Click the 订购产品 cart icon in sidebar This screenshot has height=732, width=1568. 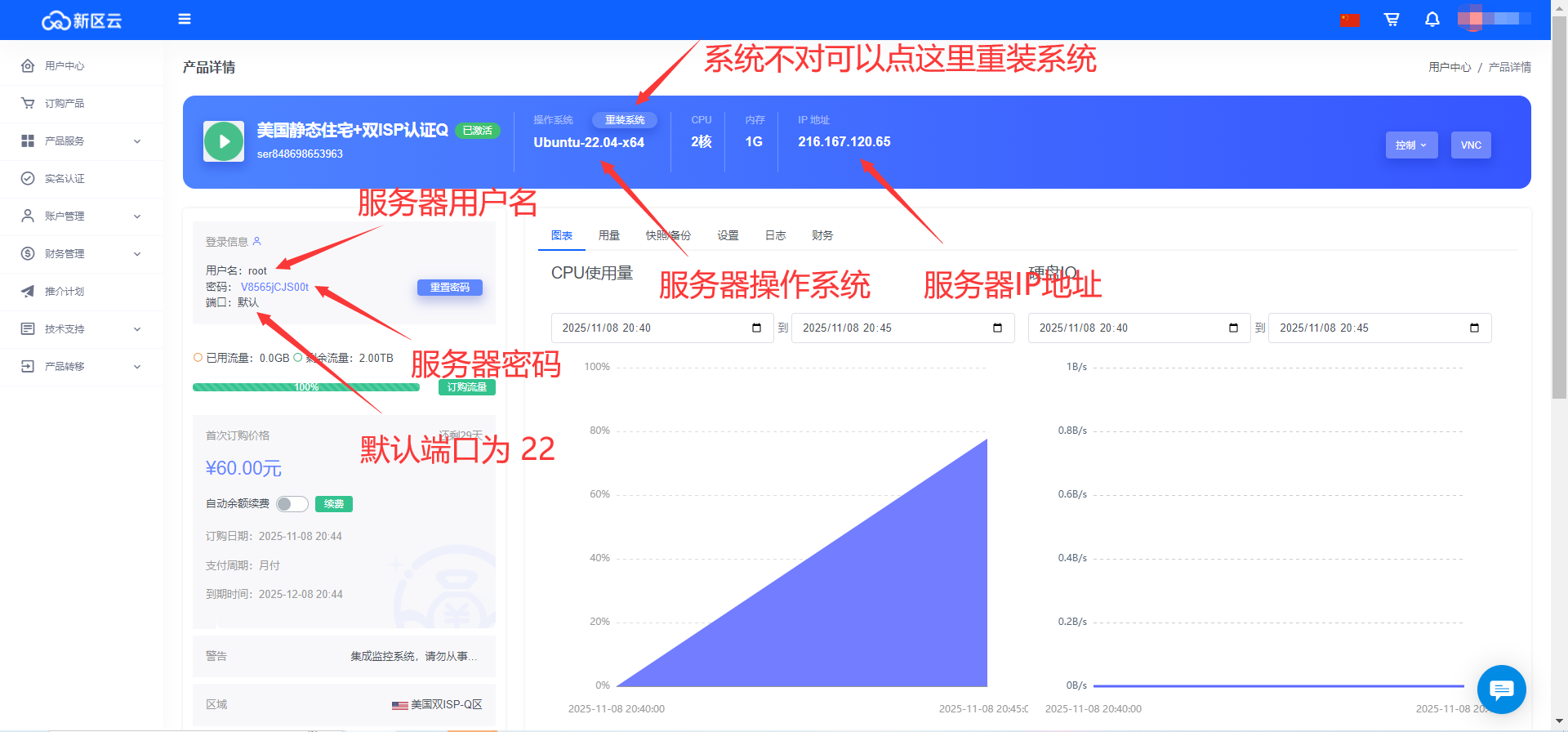(28, 104)
